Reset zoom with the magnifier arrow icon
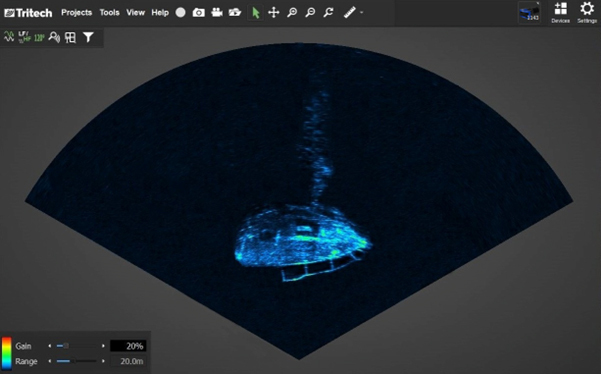The width and height of the screenshot is (601, 374). [x=328, y=13]
